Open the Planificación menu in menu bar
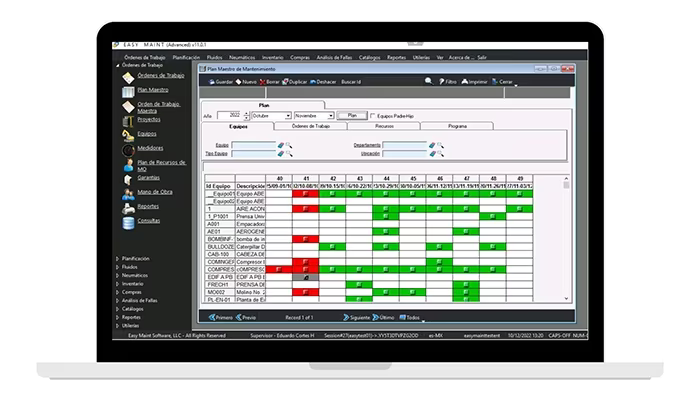Screen dimensions: 700x400 tap(186, 58)
